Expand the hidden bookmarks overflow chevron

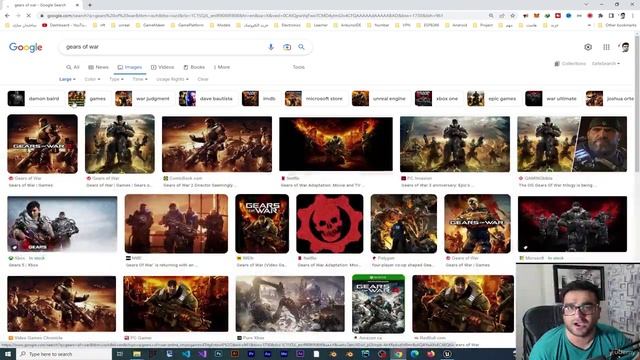[x=589, y=25]
